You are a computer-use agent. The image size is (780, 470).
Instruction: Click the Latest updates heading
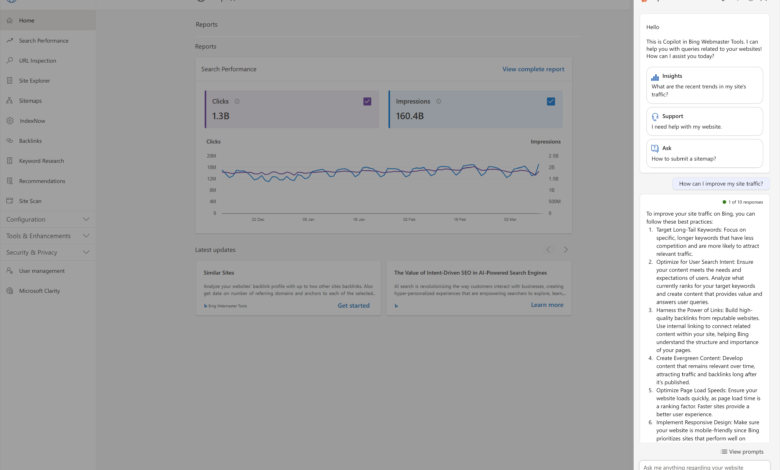pos(215,250)
